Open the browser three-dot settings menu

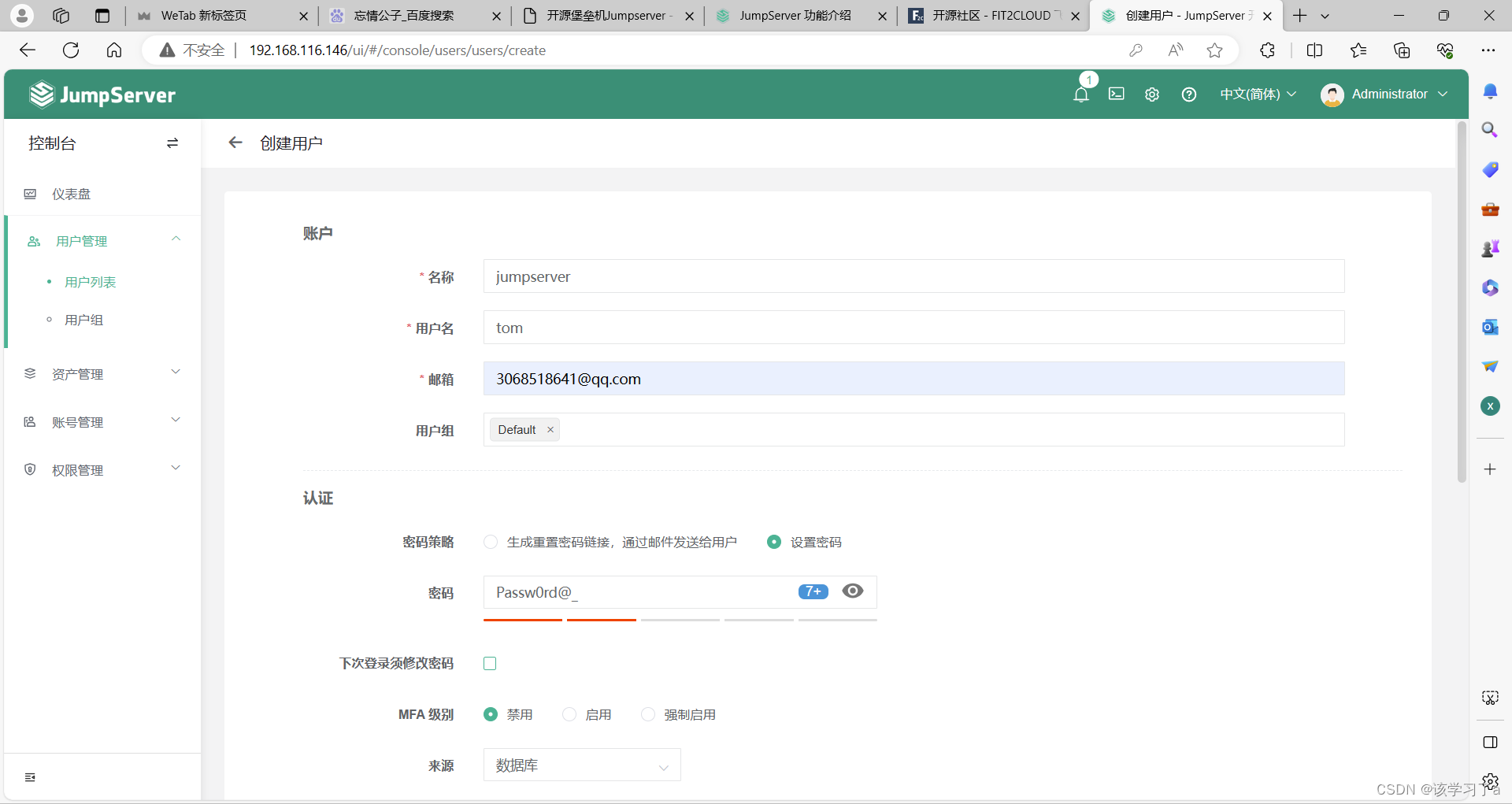coord(1488,50)
